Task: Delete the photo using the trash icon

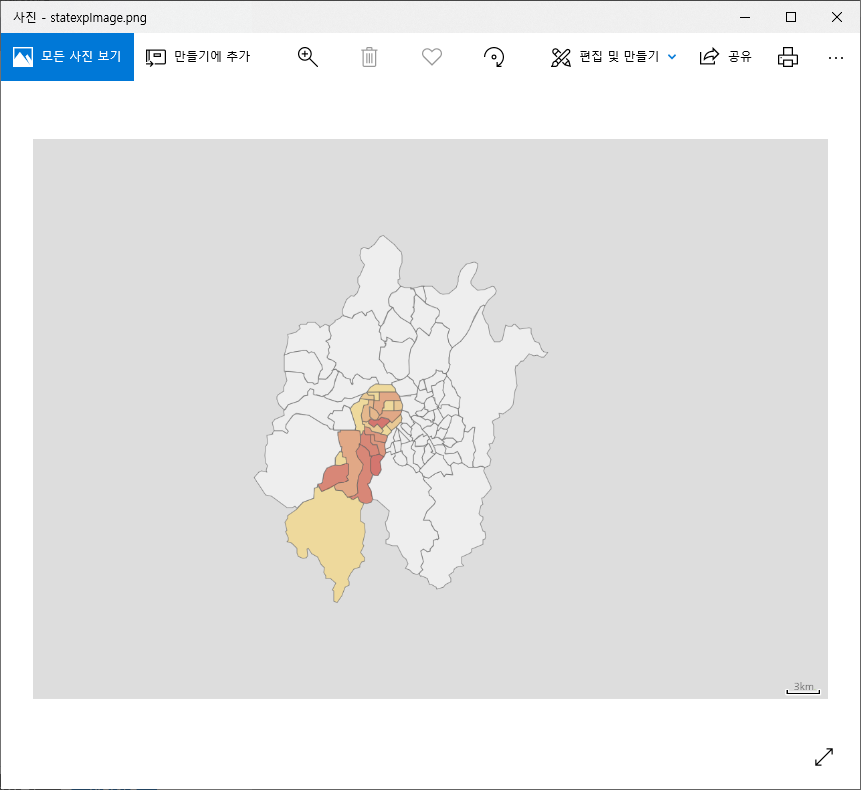Action: tap(369, 56)
